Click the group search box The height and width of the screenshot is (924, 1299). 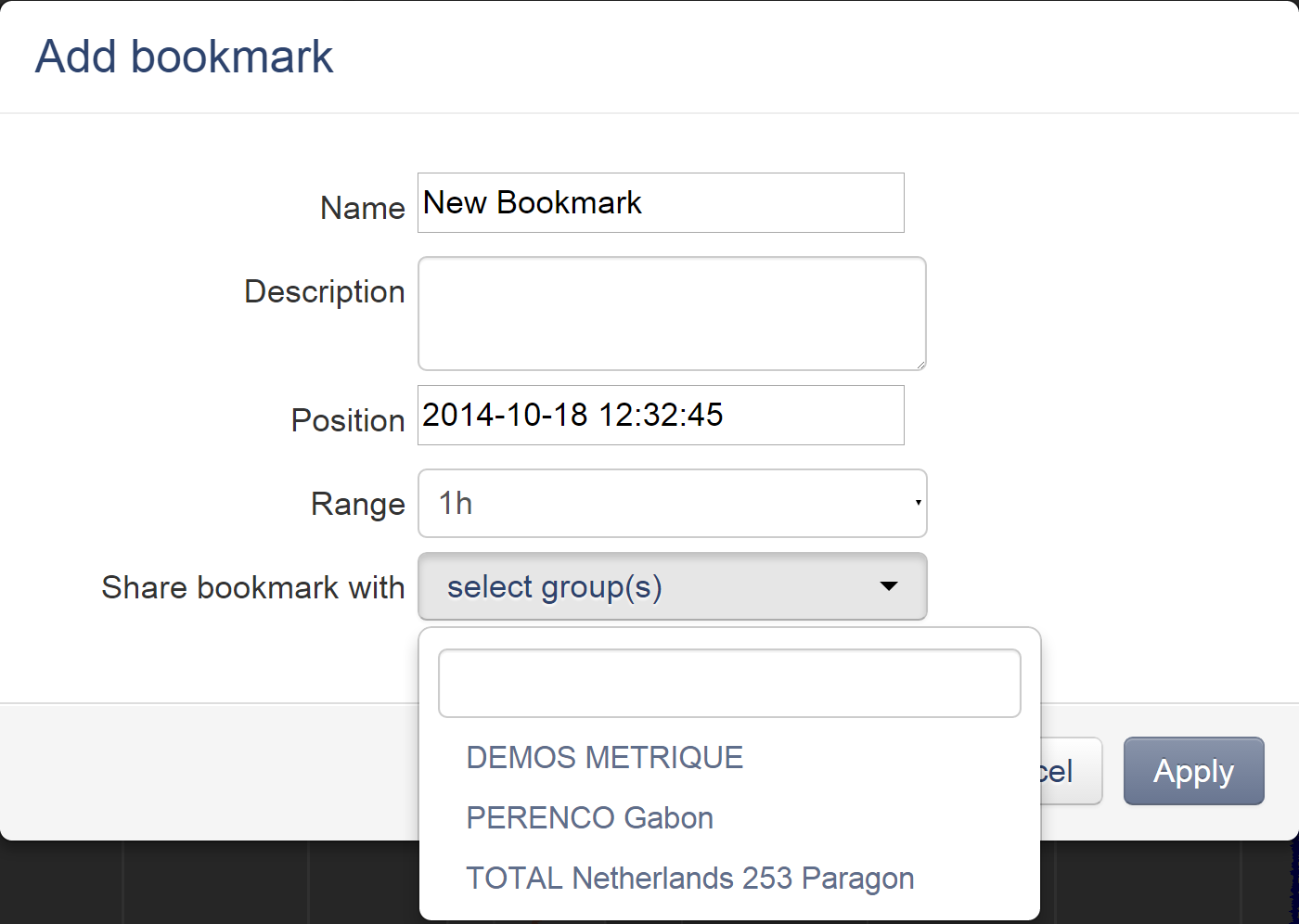(729, 684)
